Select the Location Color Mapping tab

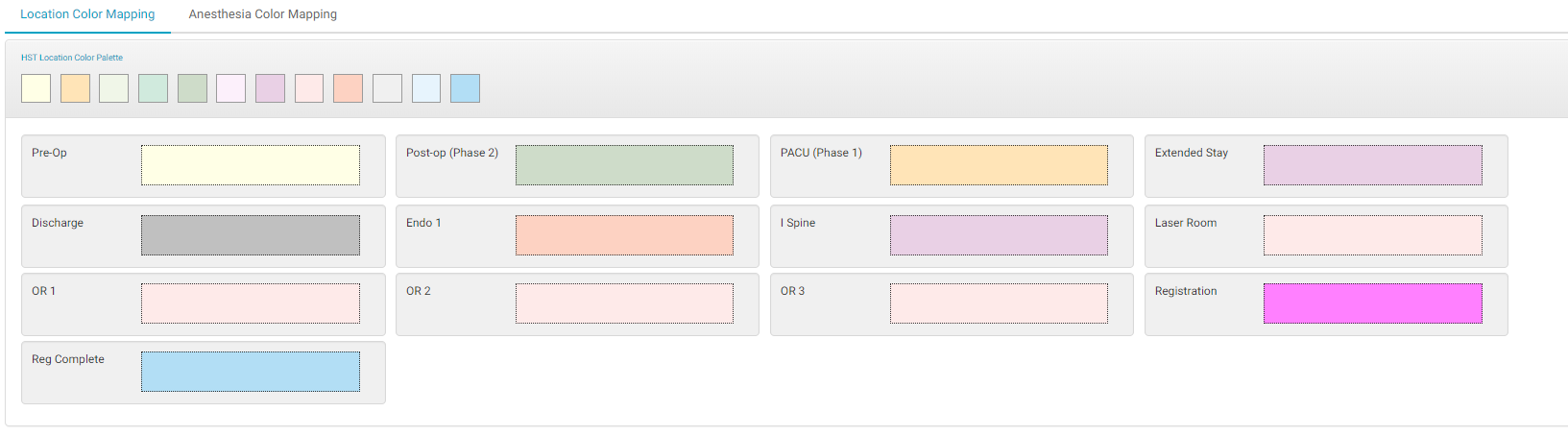pos(87,14)
